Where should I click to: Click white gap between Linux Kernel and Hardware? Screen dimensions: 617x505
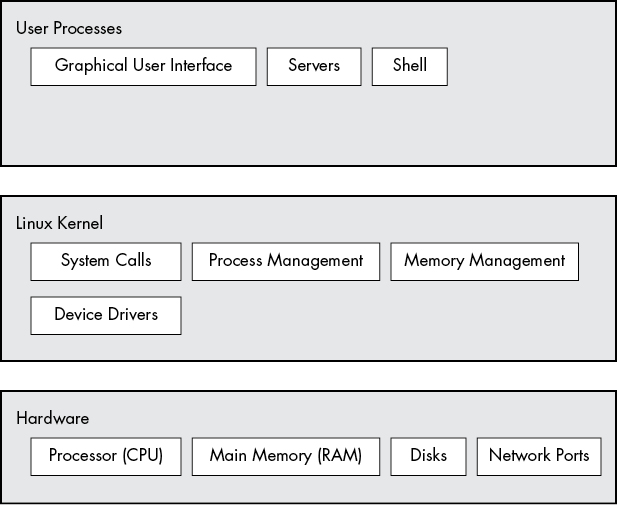pyautogui.click(x=308, y=376)
